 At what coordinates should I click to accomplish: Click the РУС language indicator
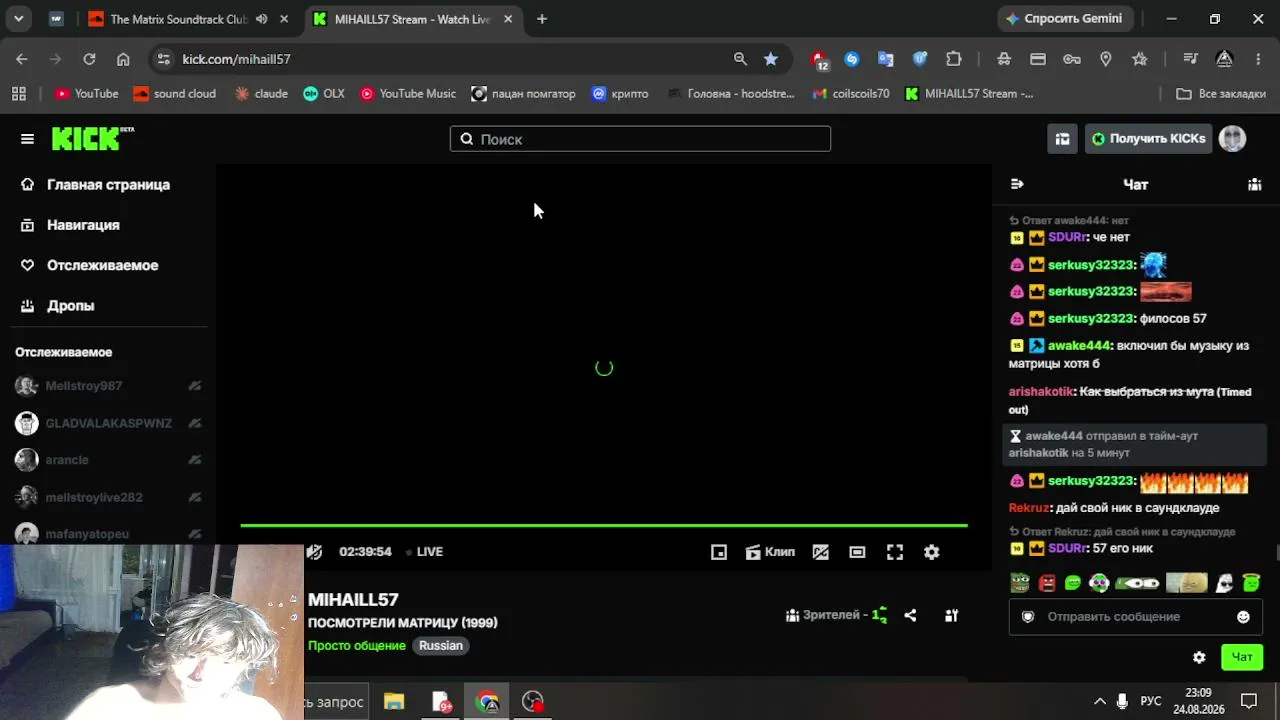[x=1151, y=701]
